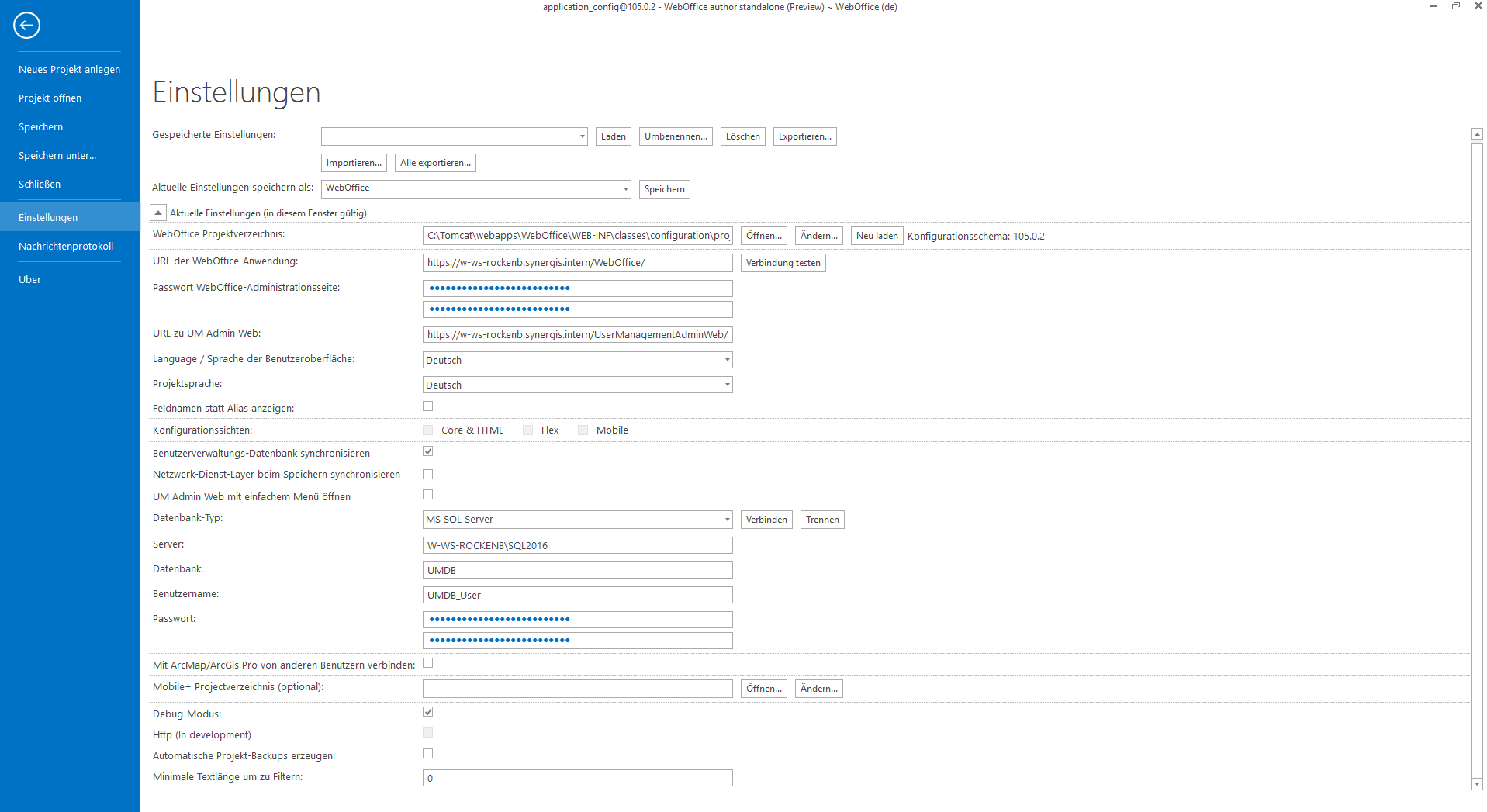Disable the Debug-Modus option
The image size is (1487, 812).
coord(427,711)
